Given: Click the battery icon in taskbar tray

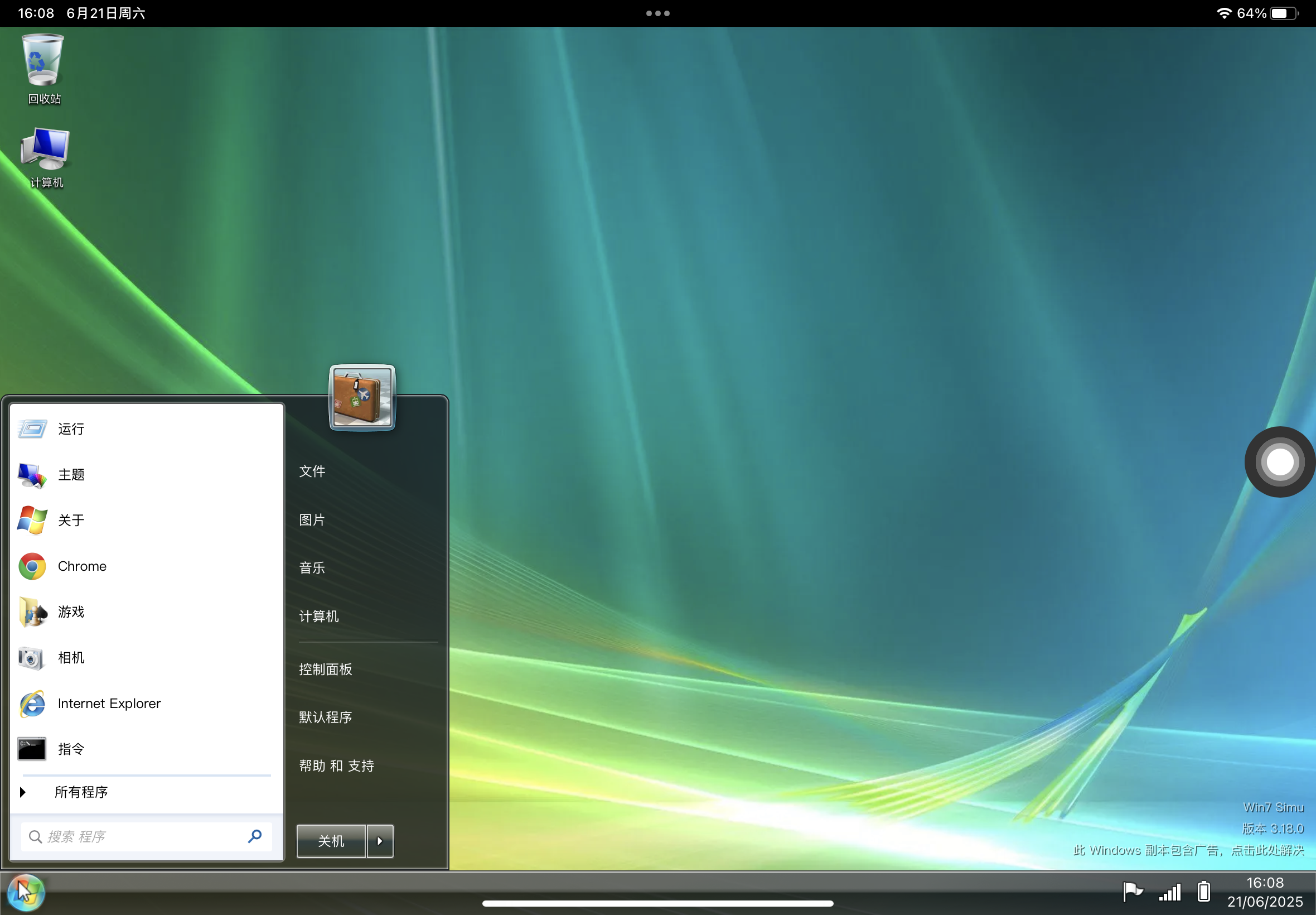Looking at the screenshot, I should (x=1204, y=892).
